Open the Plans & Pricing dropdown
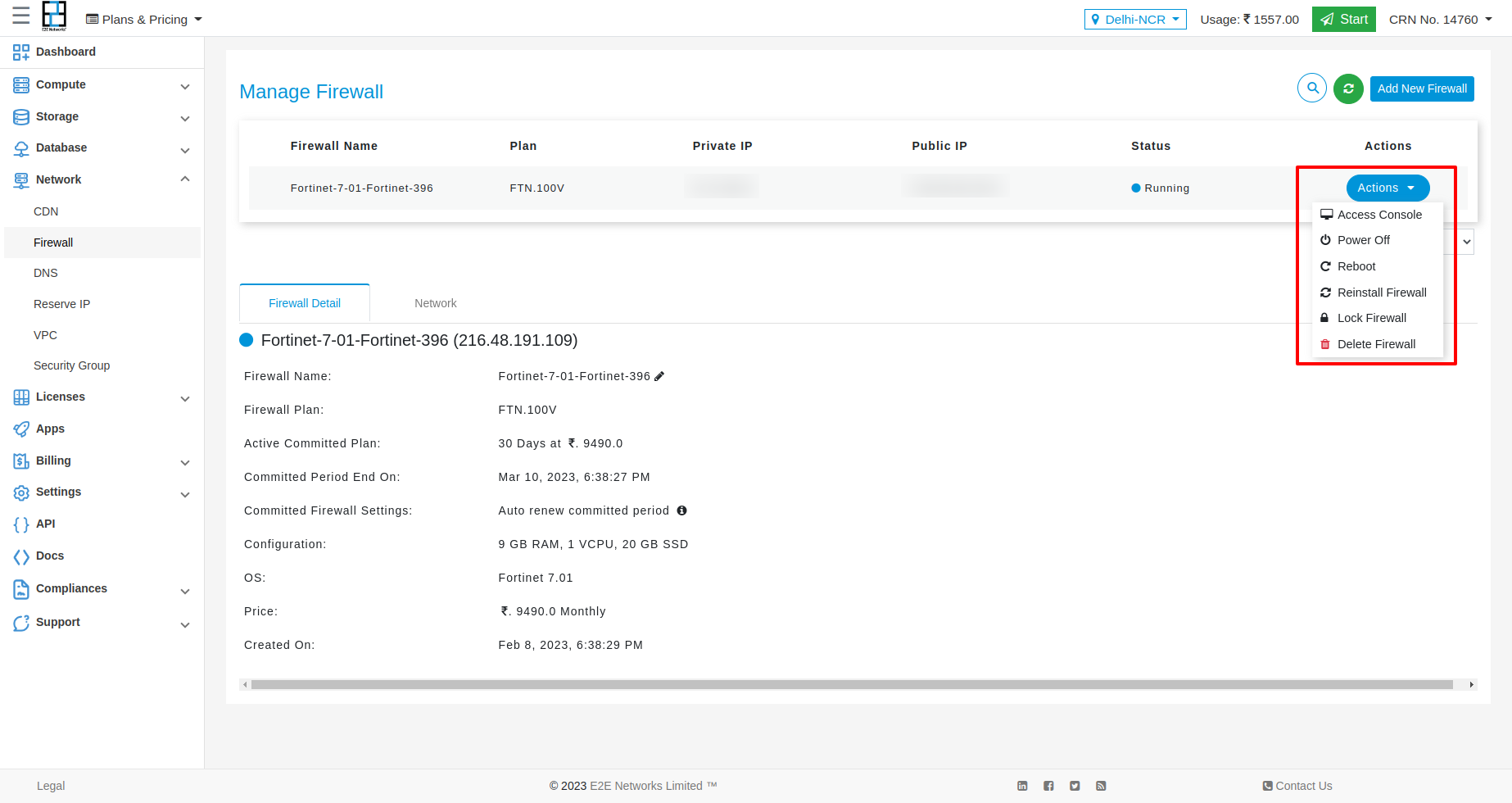The width and height of the screenshot is (1512, 803). coord(144,19)
